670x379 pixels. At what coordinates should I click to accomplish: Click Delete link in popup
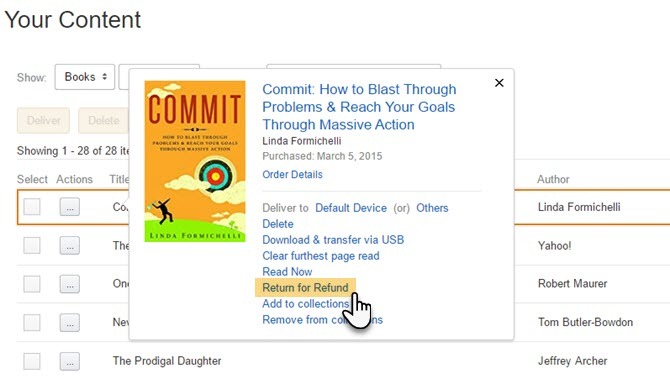click(x=278, y=224)
